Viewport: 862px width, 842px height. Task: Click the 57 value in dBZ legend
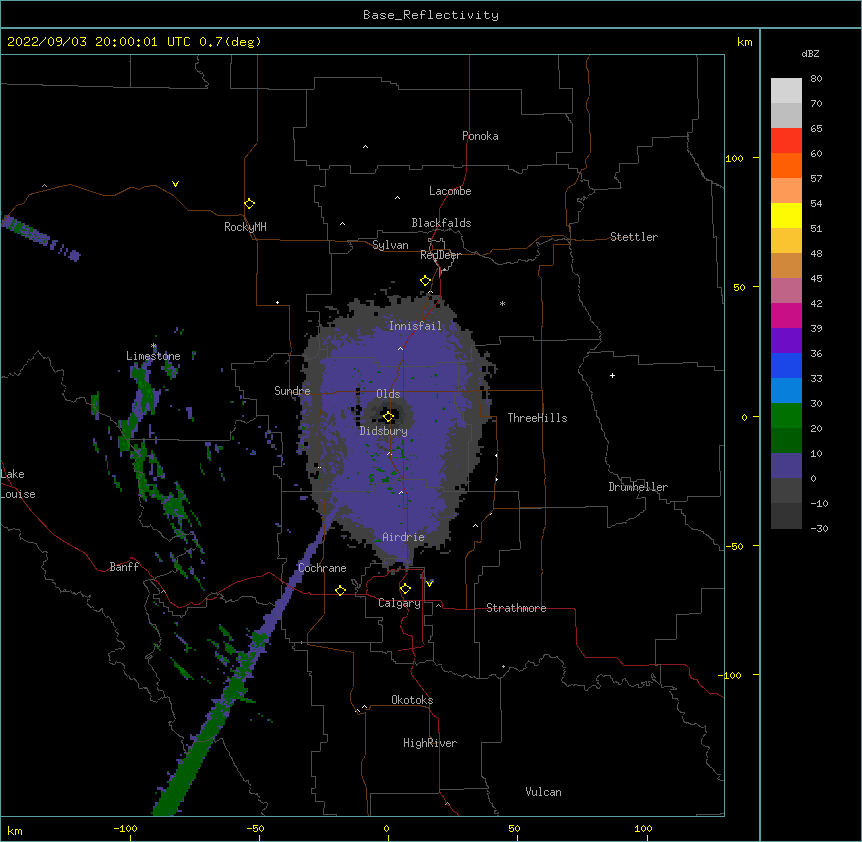pyautogui.click(x=816, y=179)
